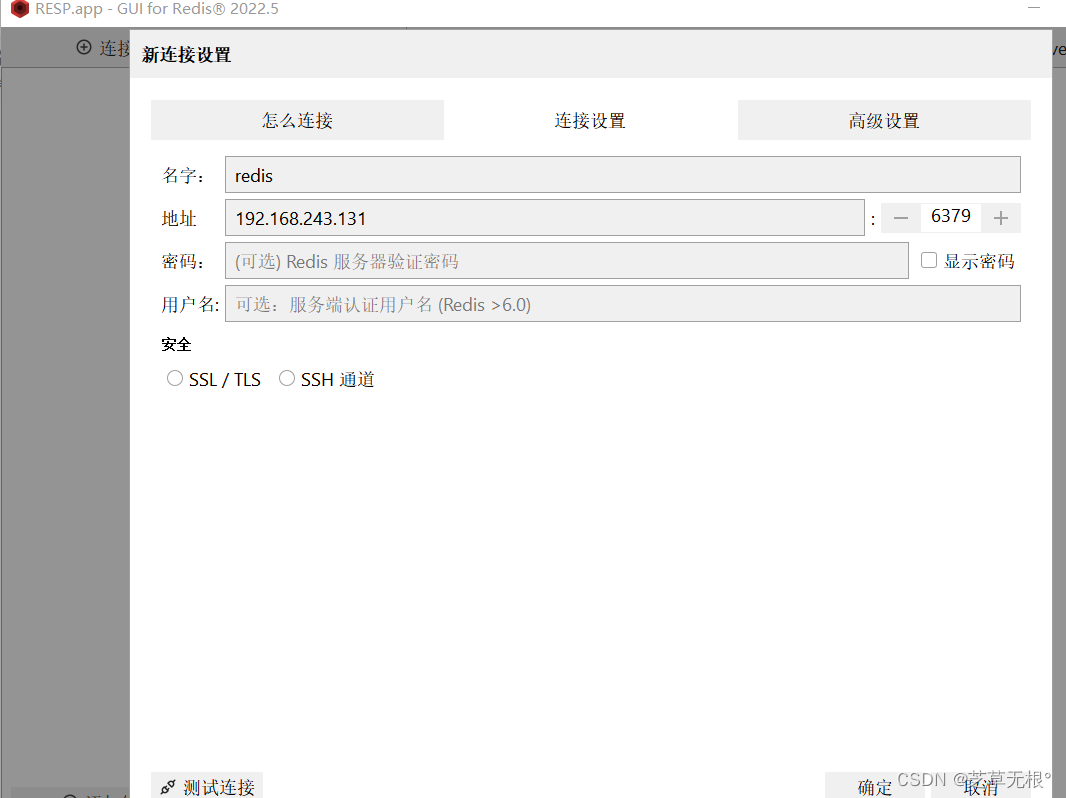Click the port value 6379

(x=950, y=217)
